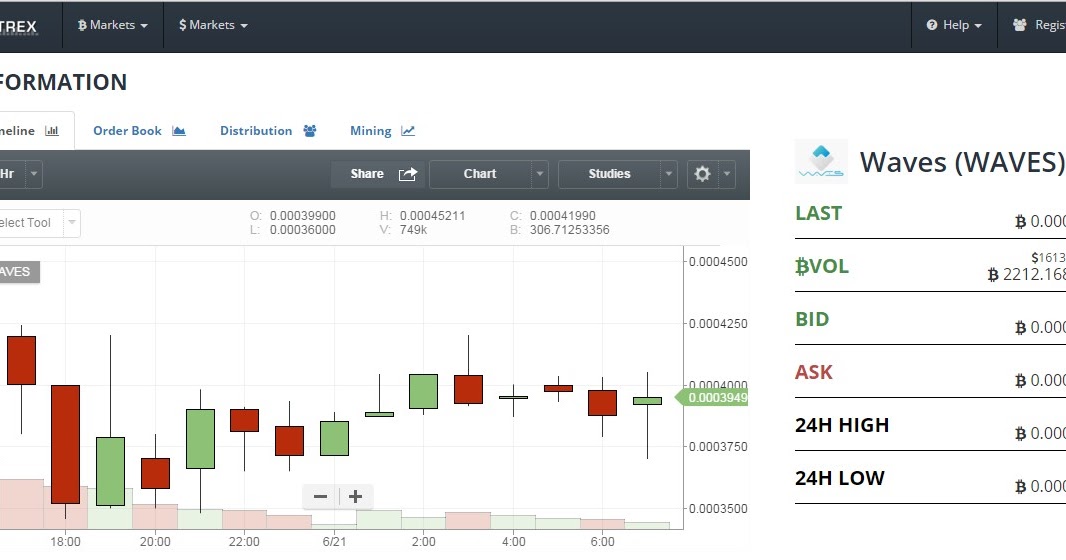This screenshot has width=1066, height=560.
Task: Open the Help menu in navbar
Action: point(955,25)
